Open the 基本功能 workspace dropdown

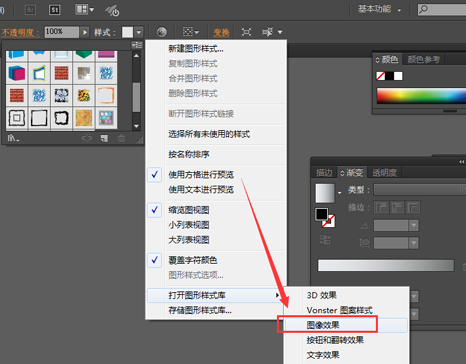pyautogui.click(x=380, y=9)
